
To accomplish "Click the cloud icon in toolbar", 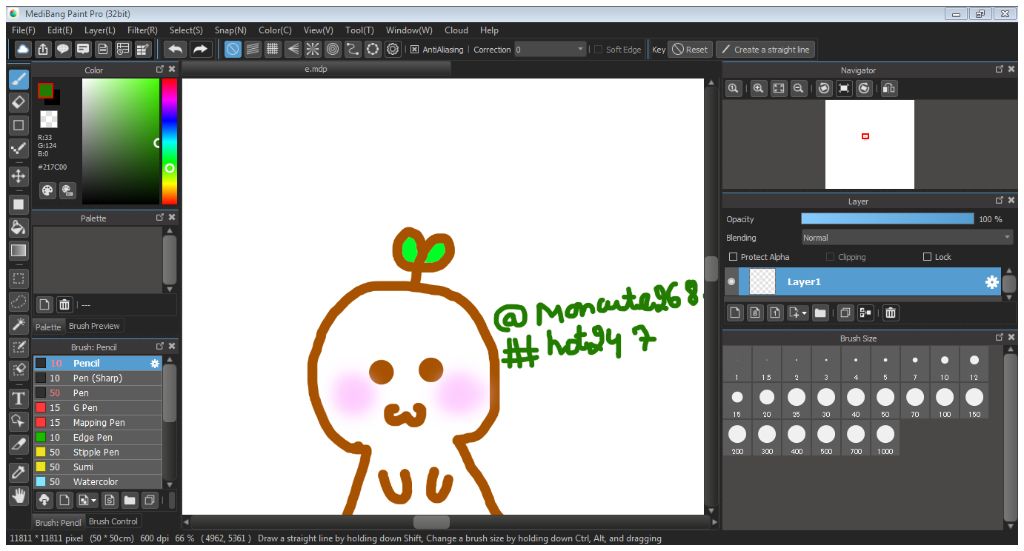I will [23, 50].
